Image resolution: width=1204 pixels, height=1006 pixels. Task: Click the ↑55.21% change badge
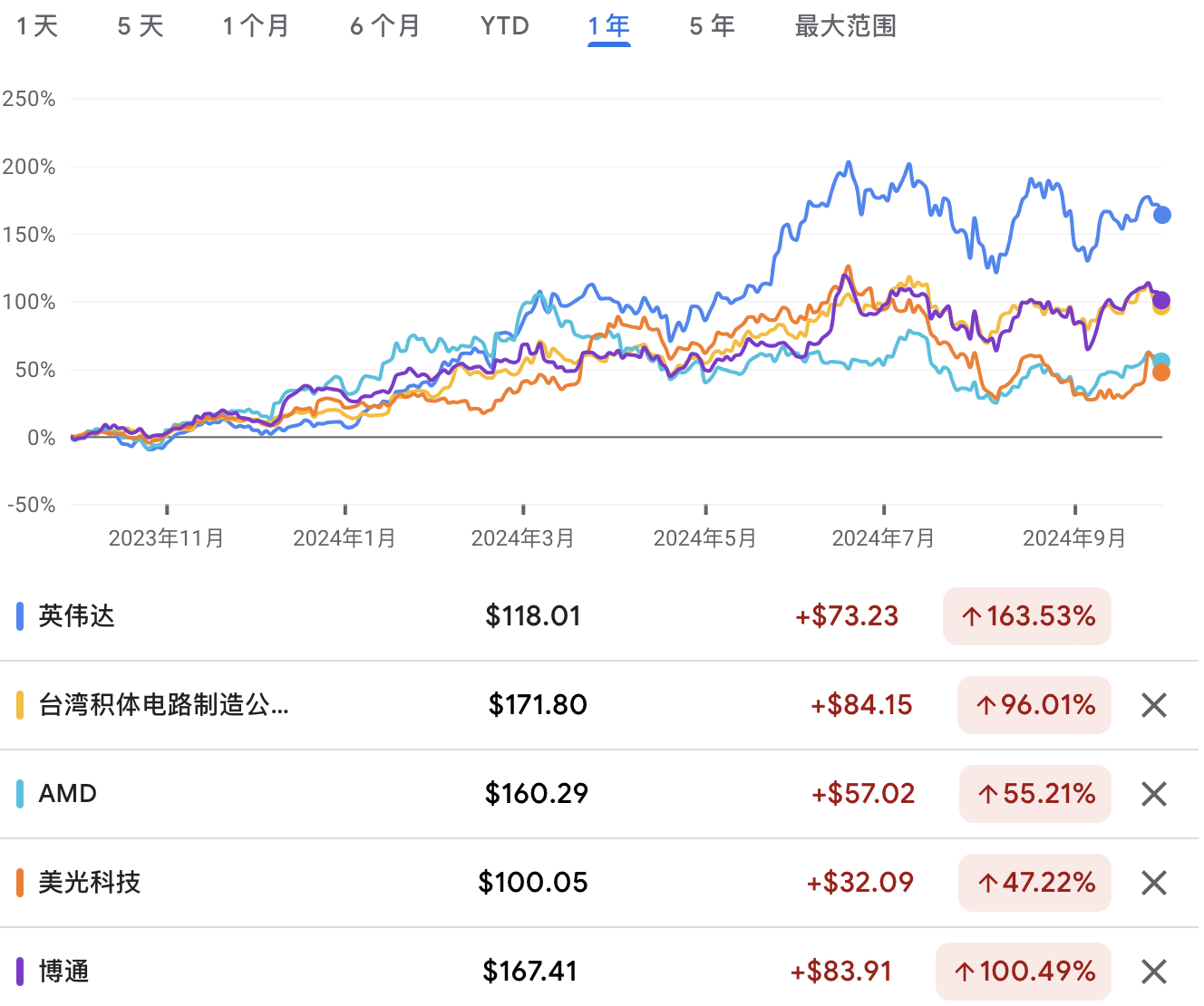pyautogui.click(x=1035, y=794)
